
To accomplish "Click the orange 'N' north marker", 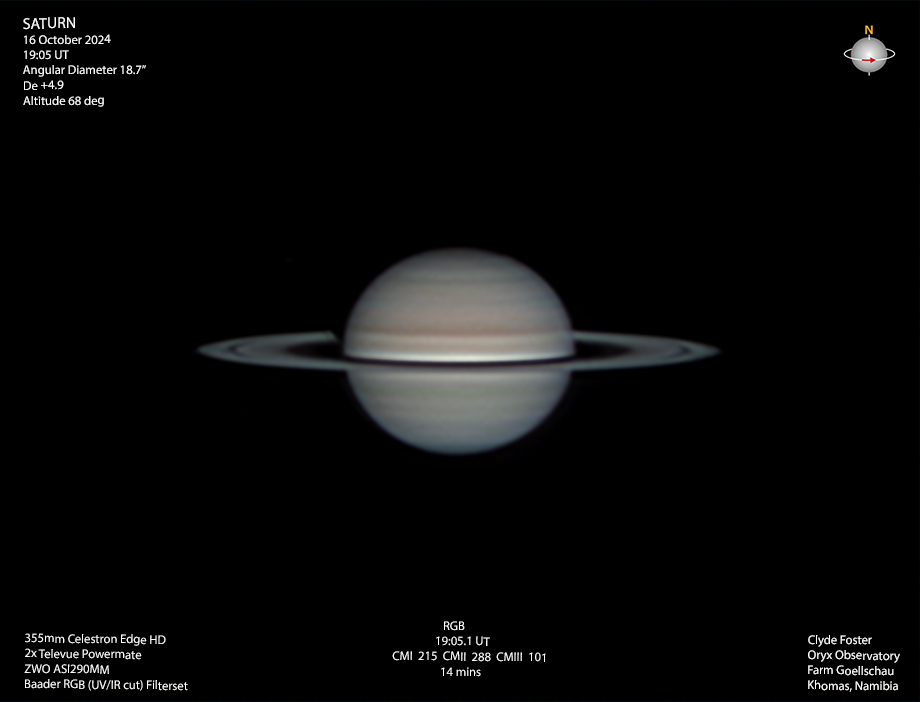I will pyautogui.click(x=869, y=30).
